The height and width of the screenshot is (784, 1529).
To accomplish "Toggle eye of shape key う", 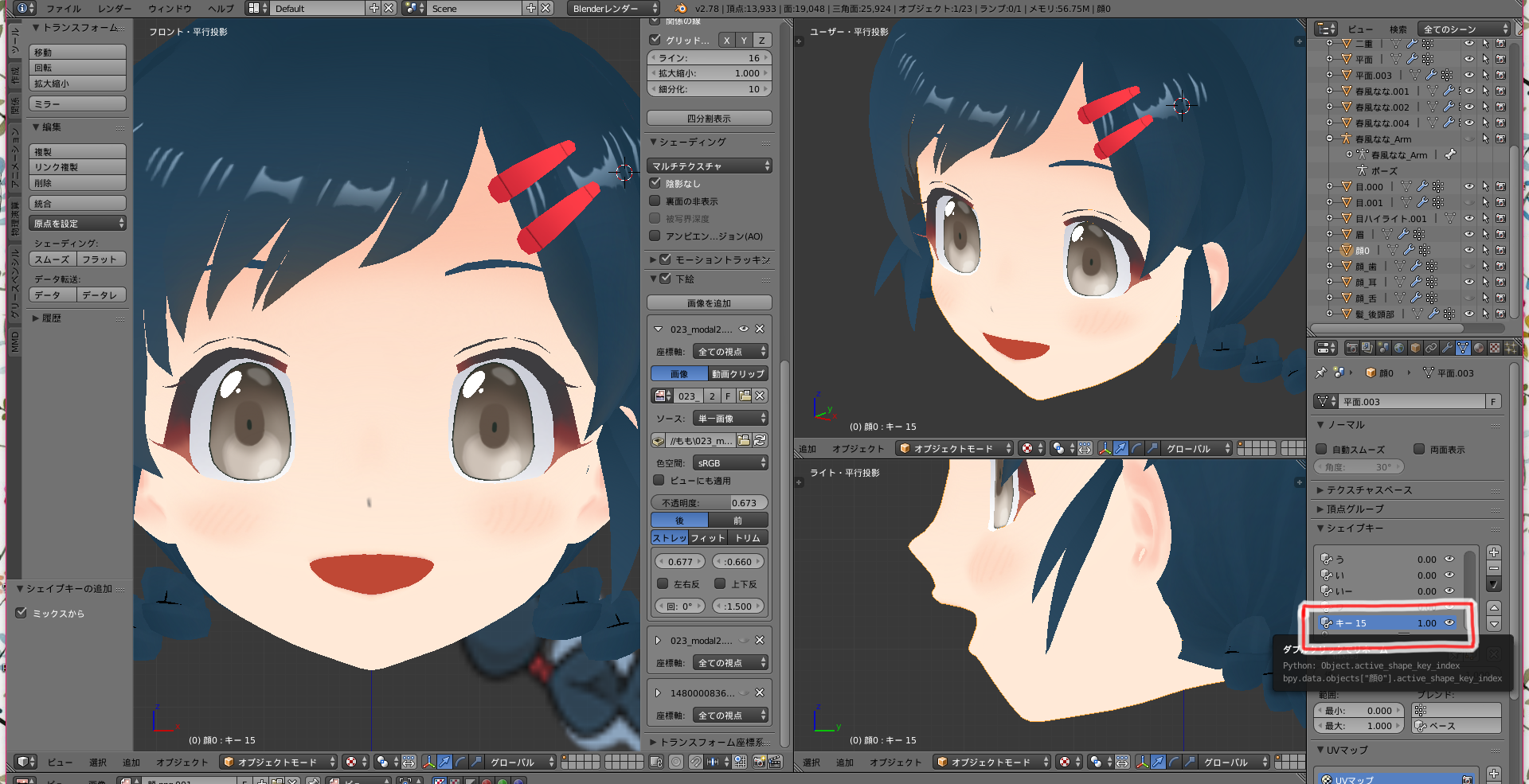I will coord(1449,559).
